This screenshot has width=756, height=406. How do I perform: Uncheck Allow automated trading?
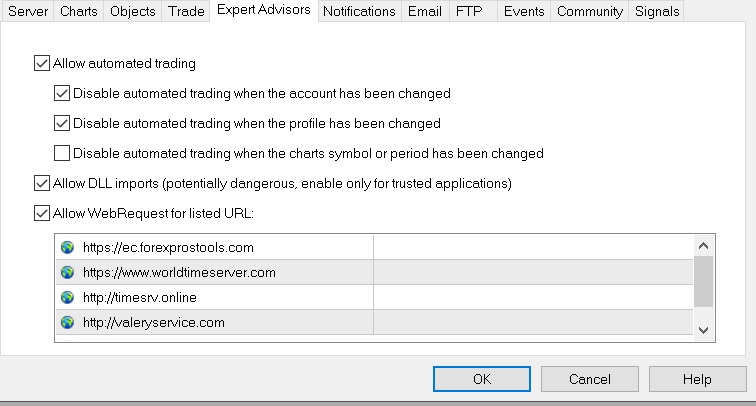[42, 63]
